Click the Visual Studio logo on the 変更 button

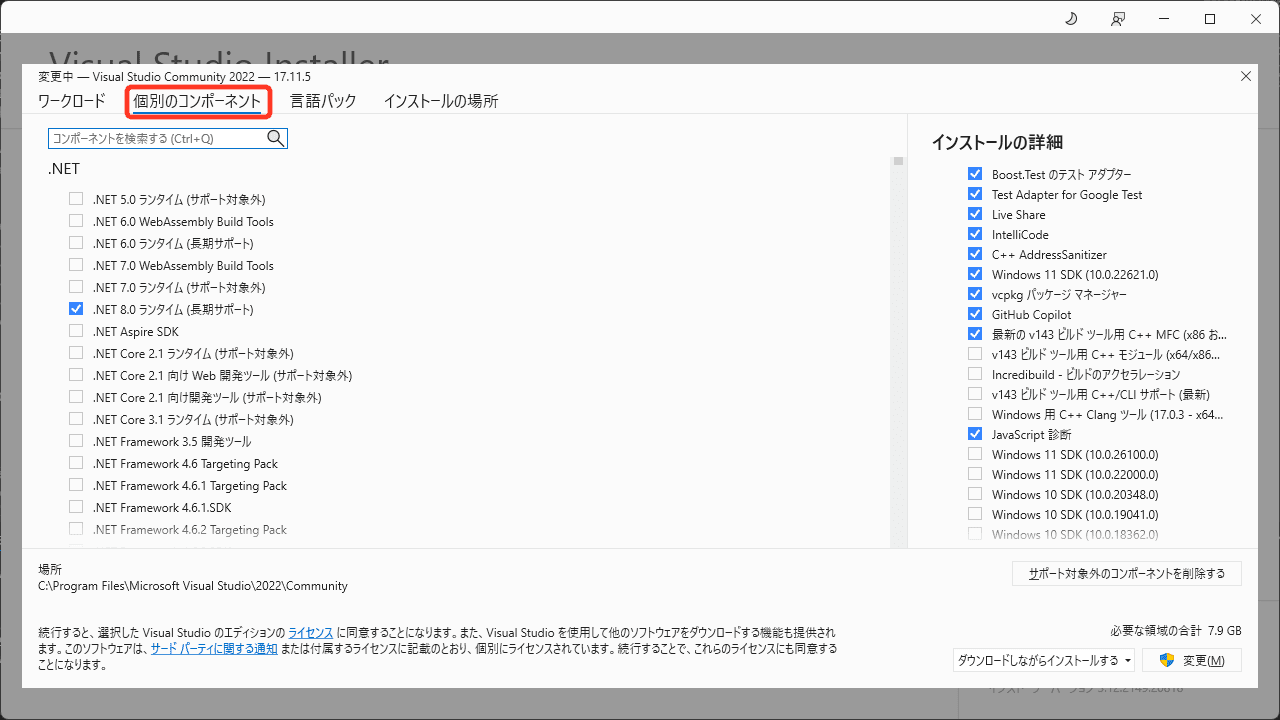pos(1166,660)
